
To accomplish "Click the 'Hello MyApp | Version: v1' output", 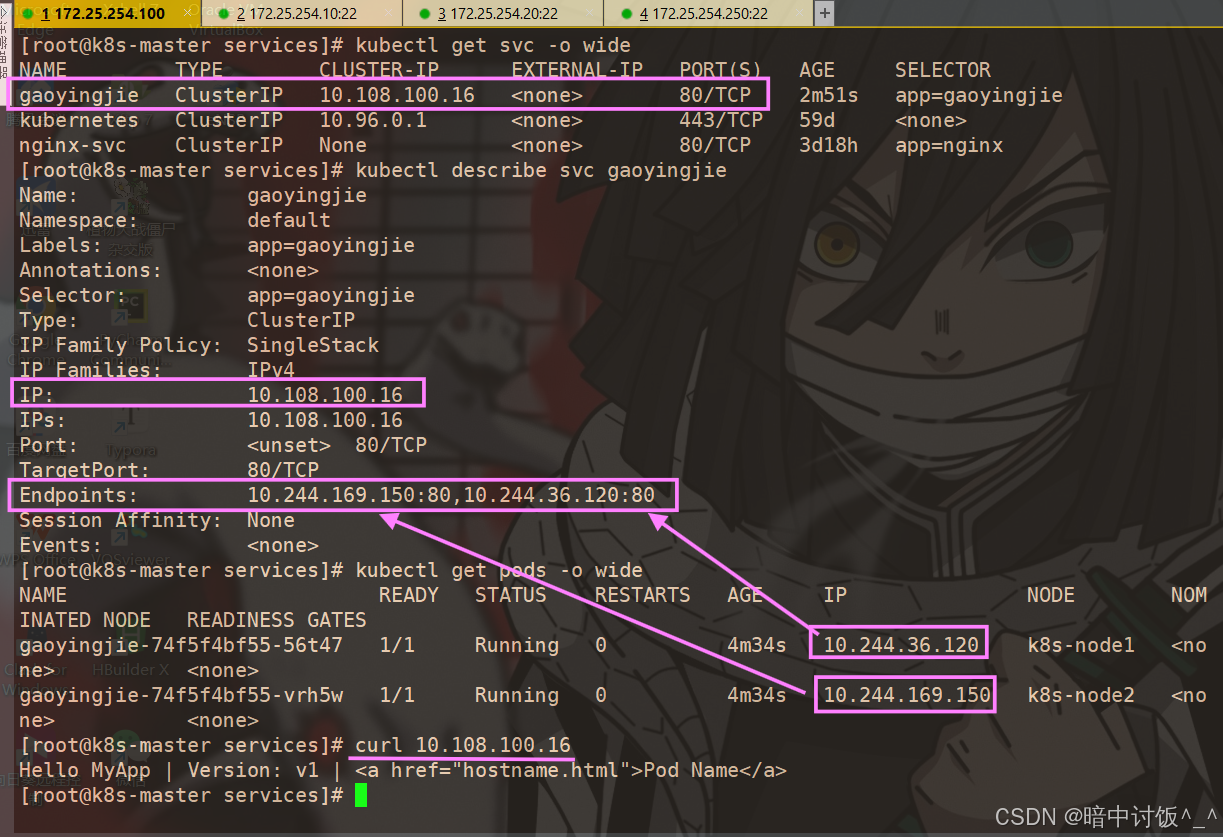I will [x=169, y=770].
